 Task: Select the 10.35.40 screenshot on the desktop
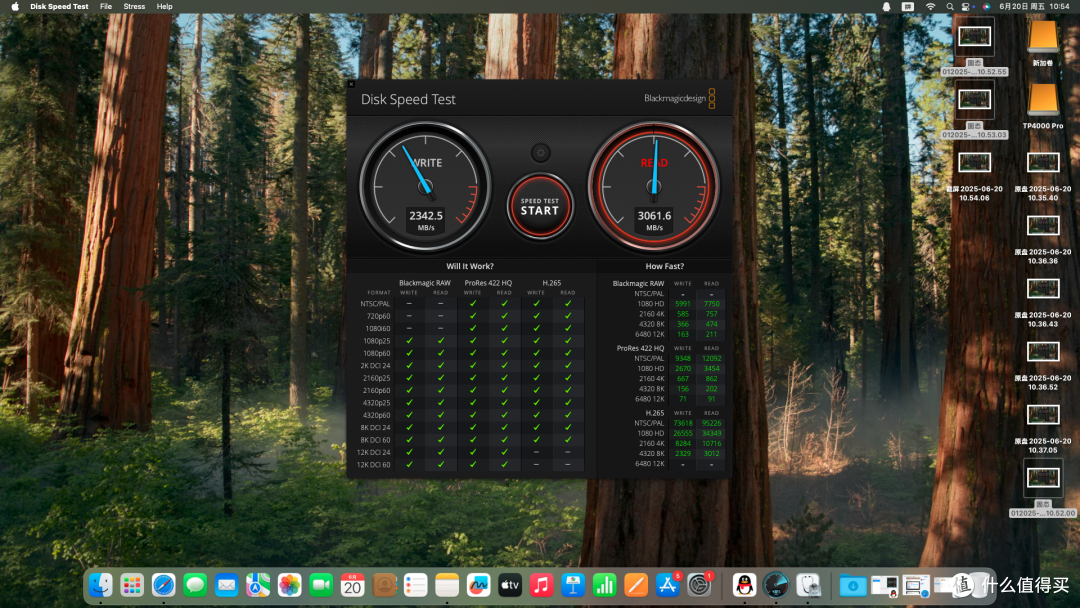coord(1043,176)
